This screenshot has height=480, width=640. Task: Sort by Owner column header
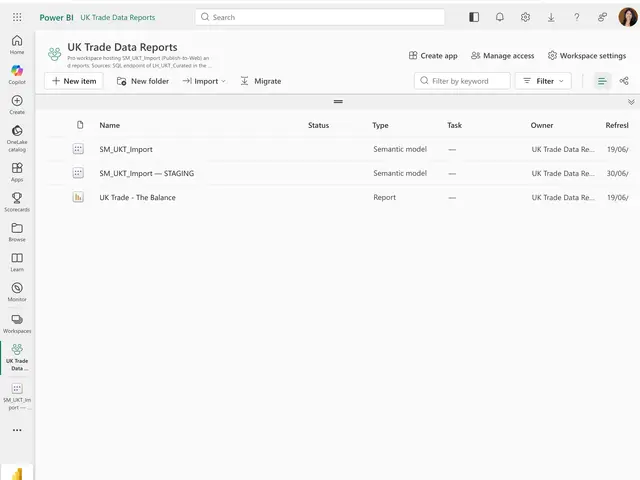click(x=542, y=125)
